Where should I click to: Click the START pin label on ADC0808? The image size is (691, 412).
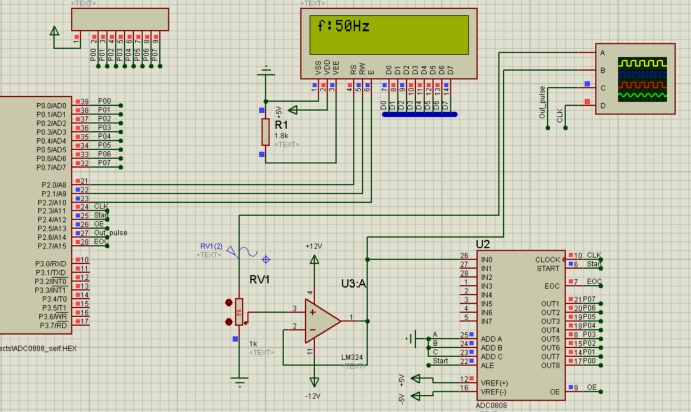pyautogui.click(x=548, y=268)
